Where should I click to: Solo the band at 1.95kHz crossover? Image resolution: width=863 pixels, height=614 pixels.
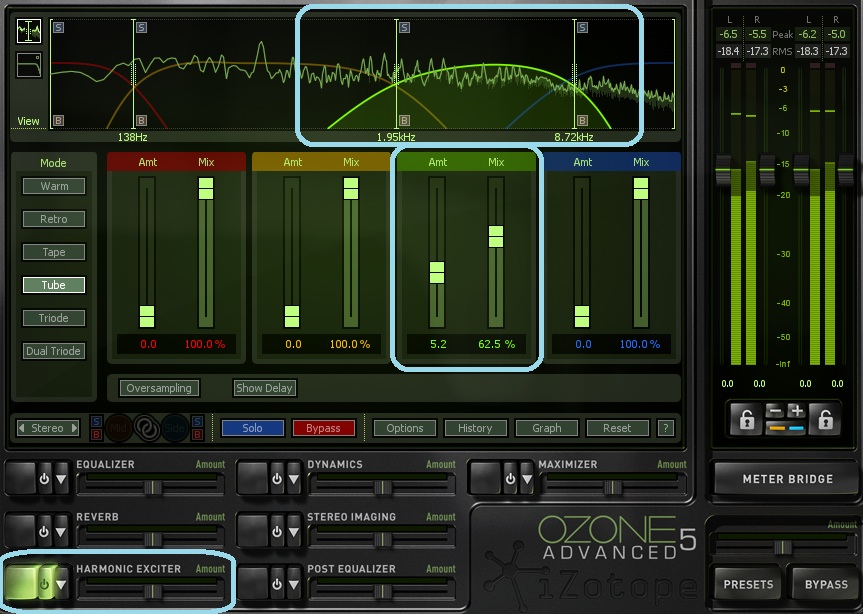pos(405,27)
